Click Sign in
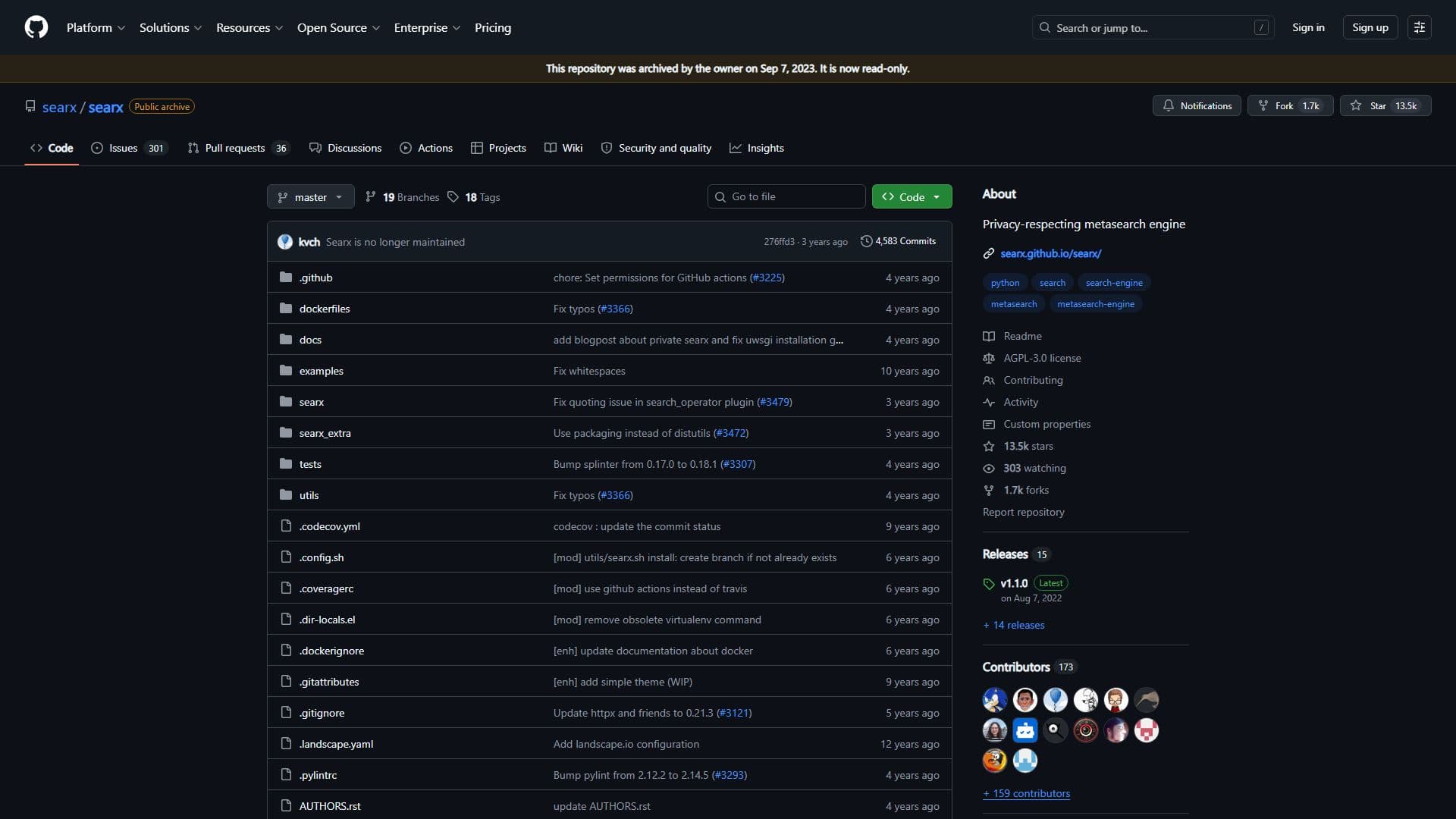Viewport: 1456px width, 819px height. click(1308, 27)
